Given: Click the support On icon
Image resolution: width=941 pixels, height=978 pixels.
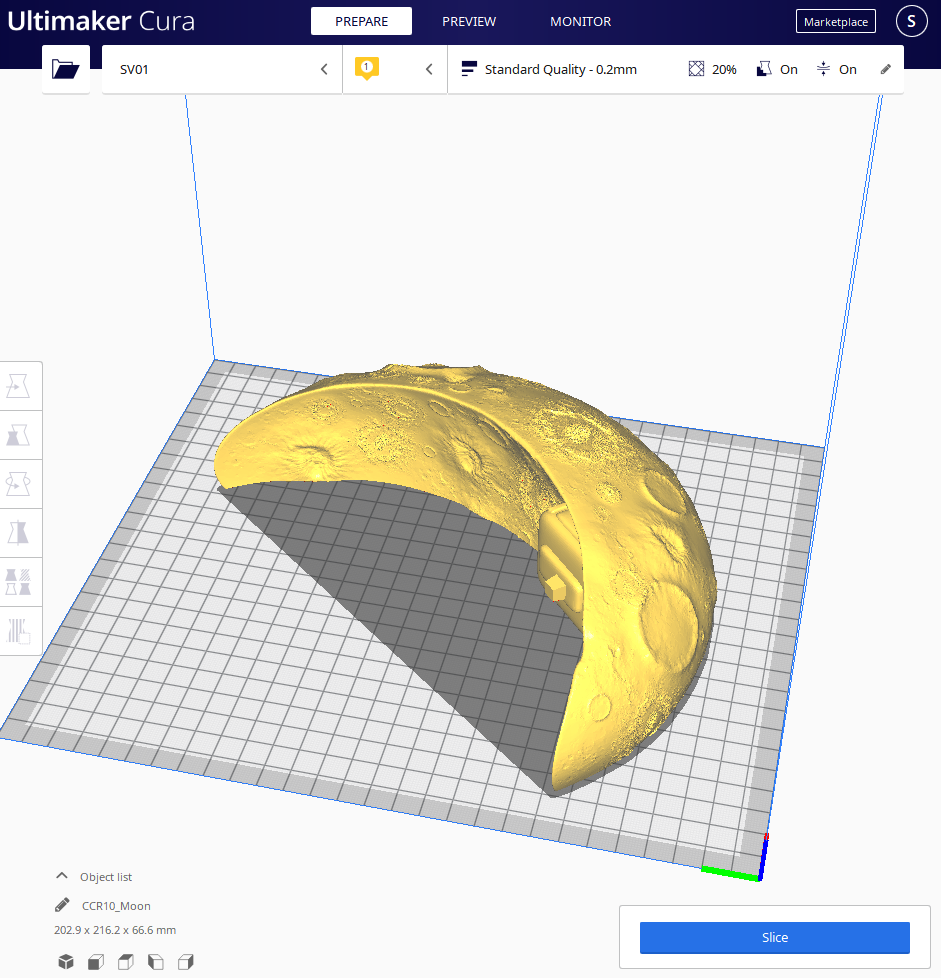Looking at the screenshot, I should pyautogui.click(x=764, y=69).
